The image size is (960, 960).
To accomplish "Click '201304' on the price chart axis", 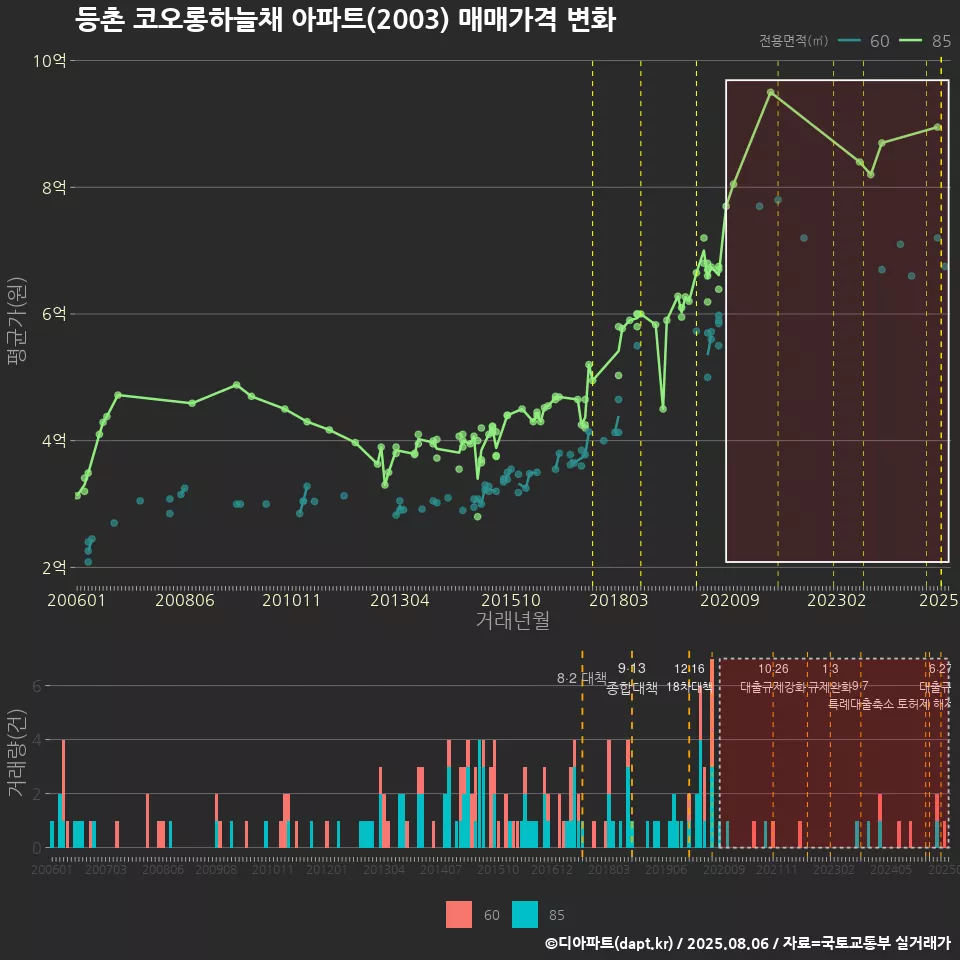I will (x=400, y=600).
